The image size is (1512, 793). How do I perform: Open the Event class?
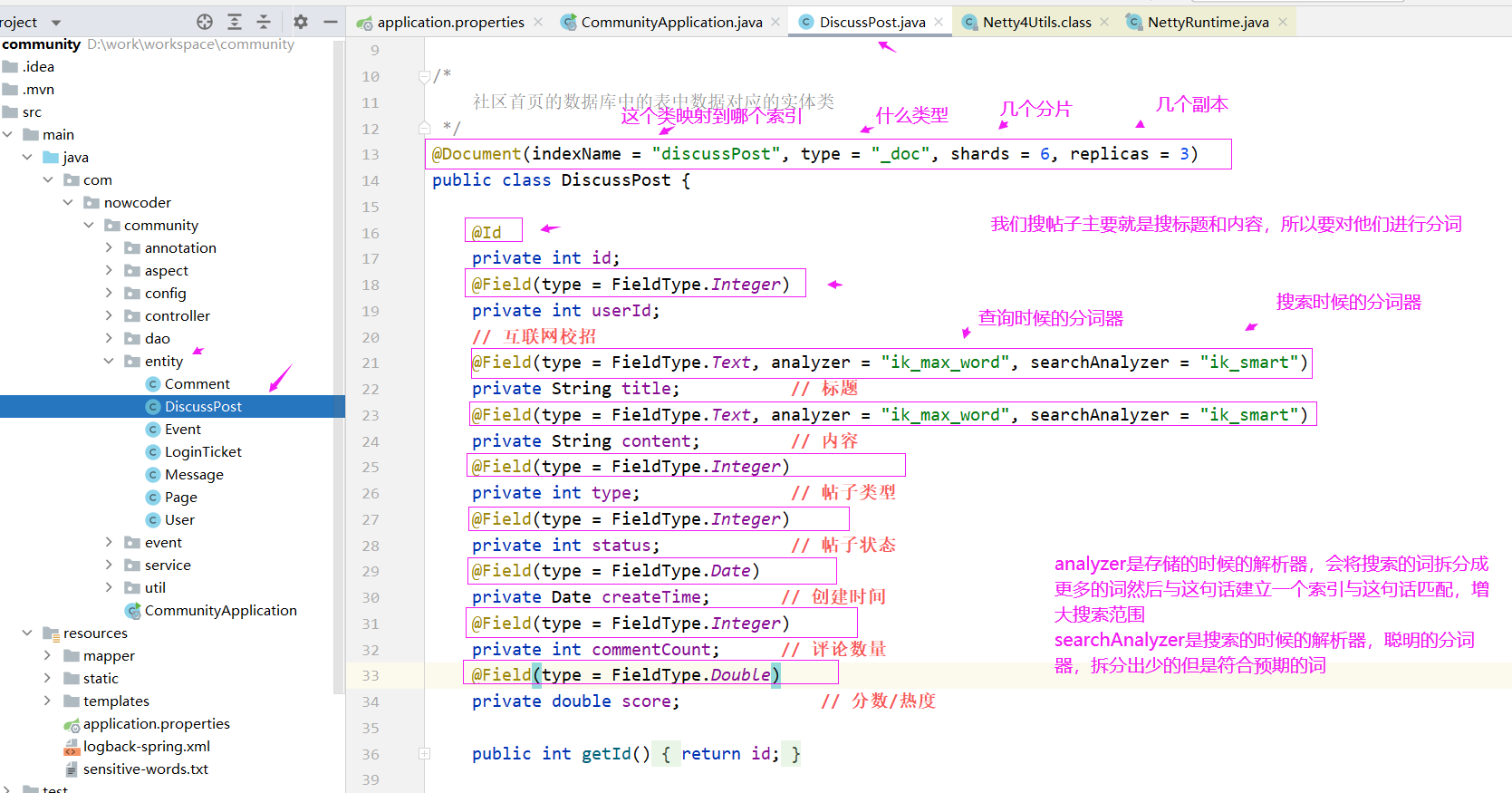173,429
